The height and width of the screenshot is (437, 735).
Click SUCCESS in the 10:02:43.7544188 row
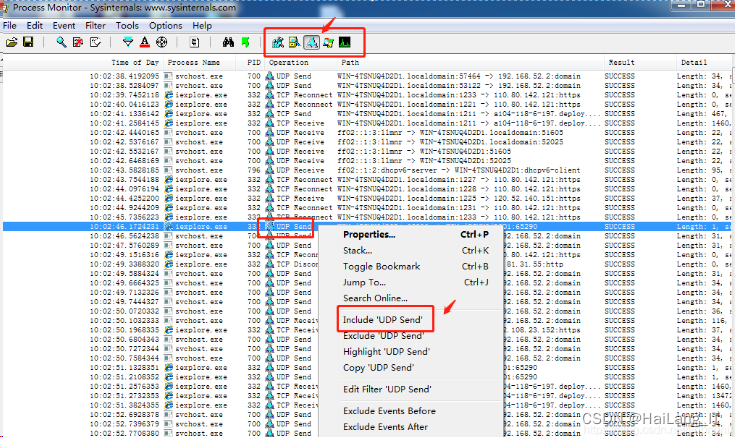619,180
